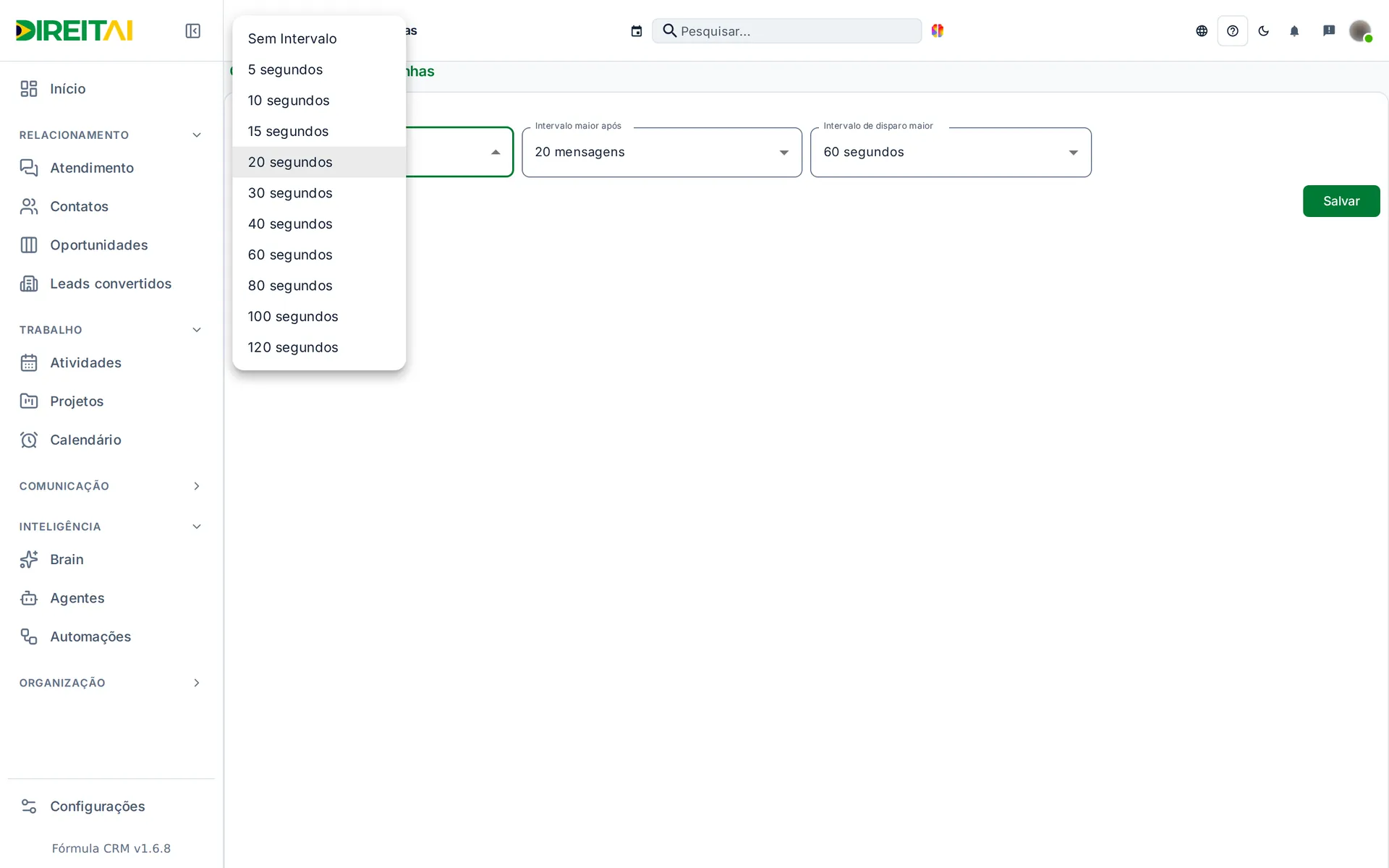Click the Salvar button

point(1341,201)
